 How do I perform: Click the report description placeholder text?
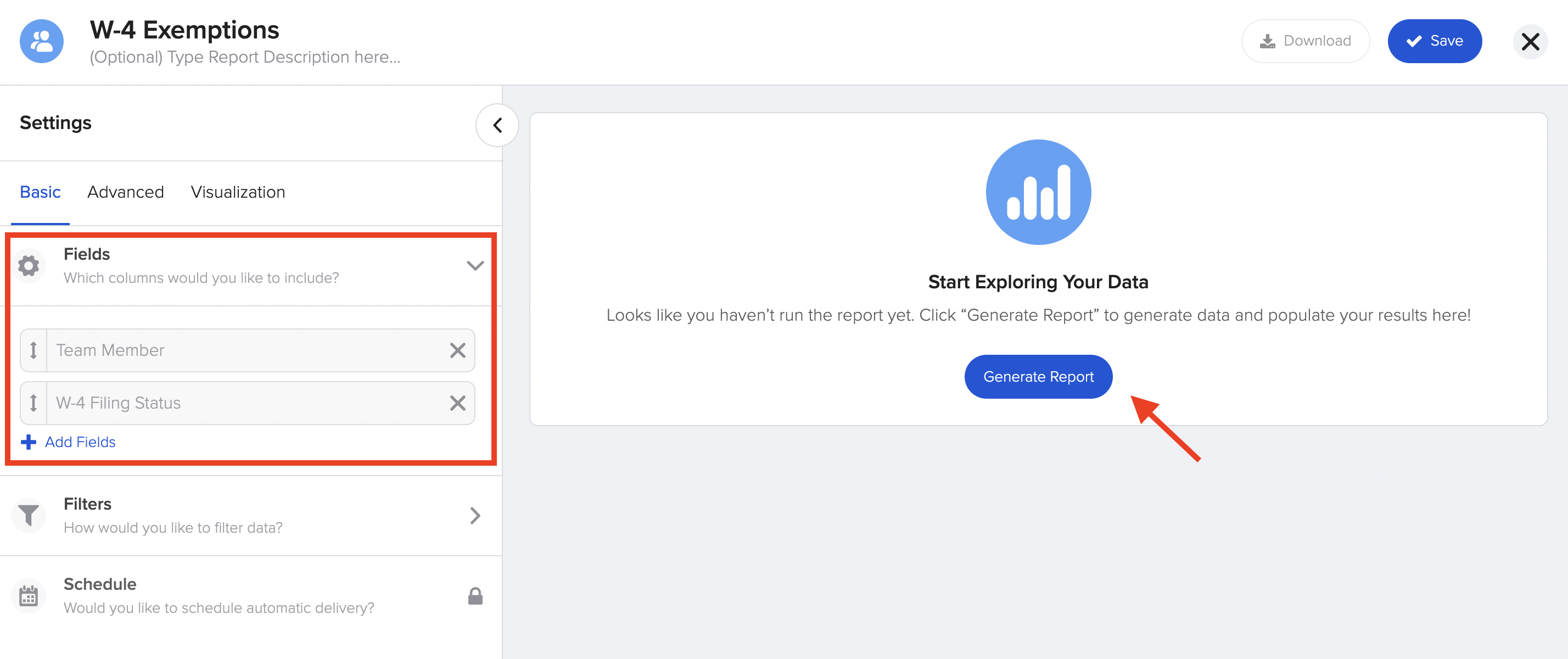[x=245, y=57]
